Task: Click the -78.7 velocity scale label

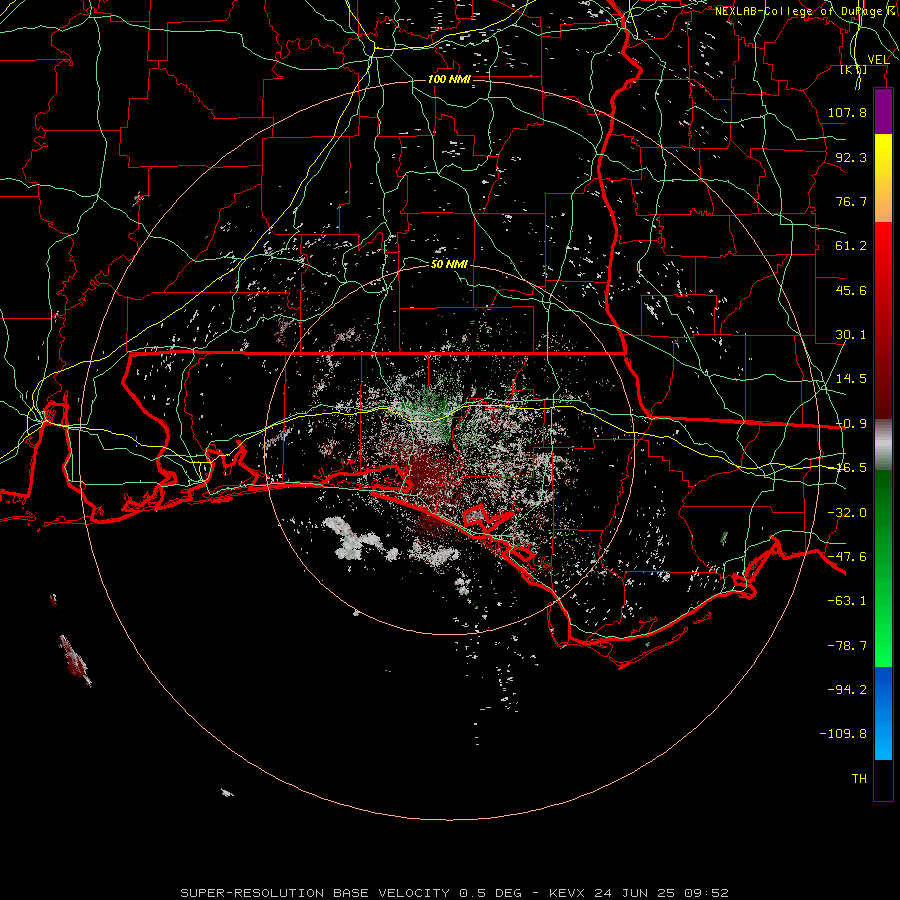Action: (847, 646)
